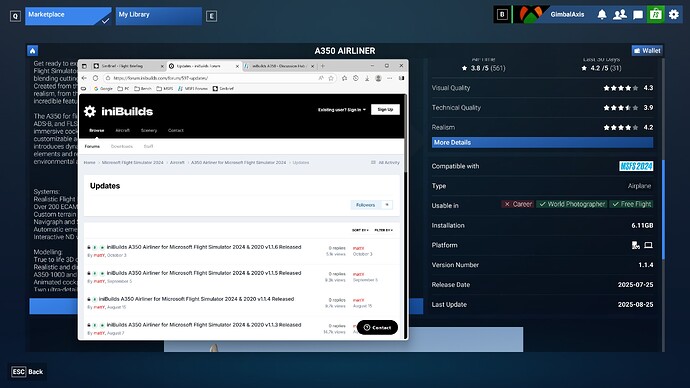Open the chat bubble icon in the simulator header
Image resolution: width=690 pixels, height=388 pixels.
[638, 15]
